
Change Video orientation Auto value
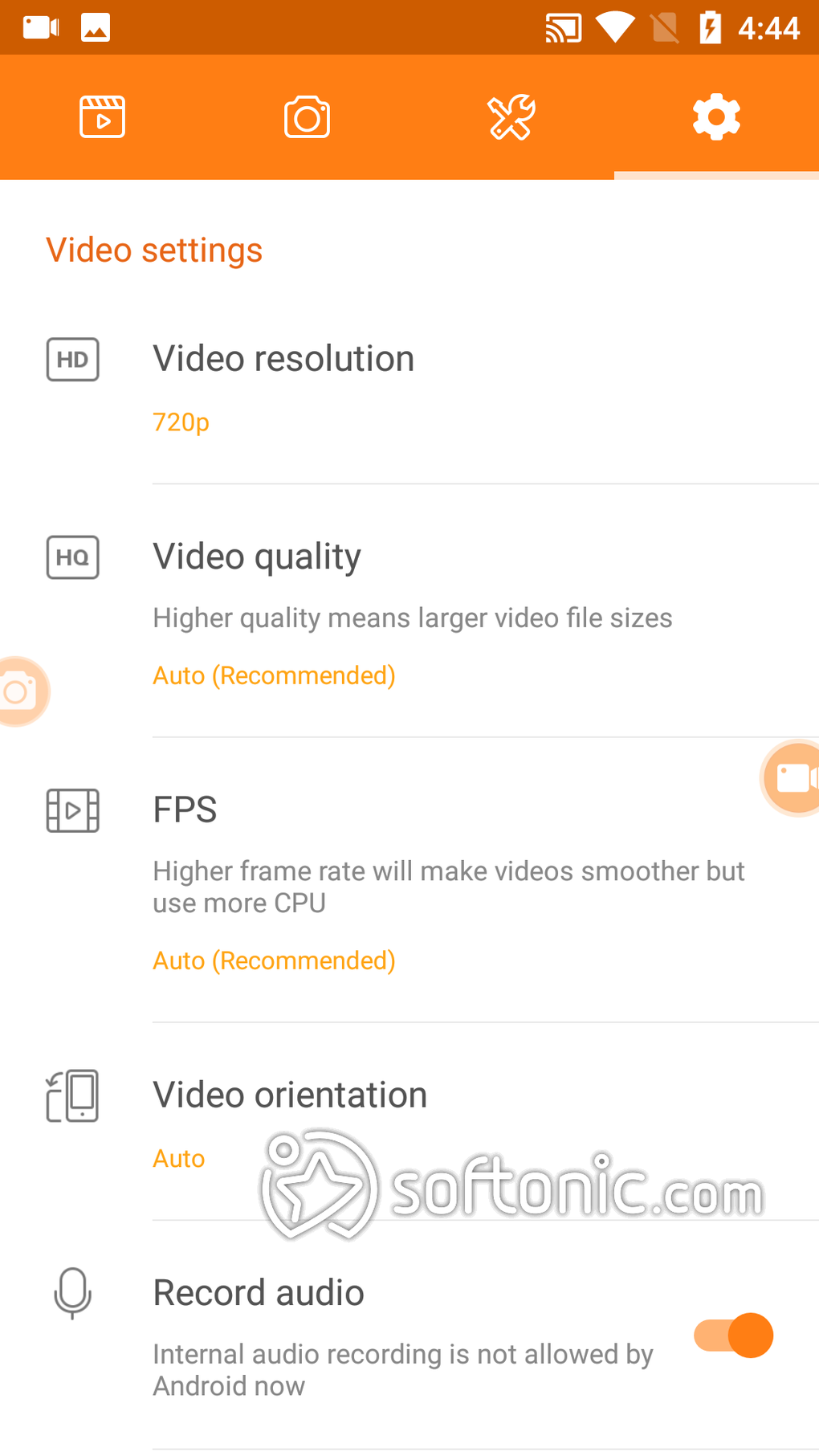pyautogui.click(x=178, y=1159)
